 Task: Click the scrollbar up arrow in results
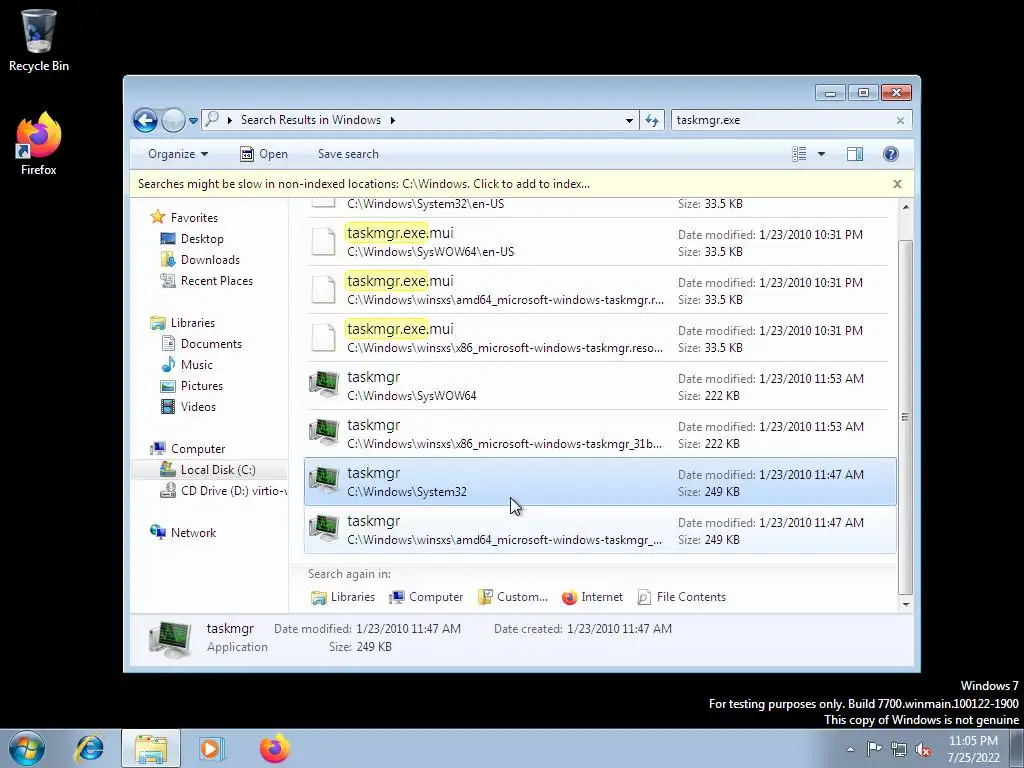906,206
